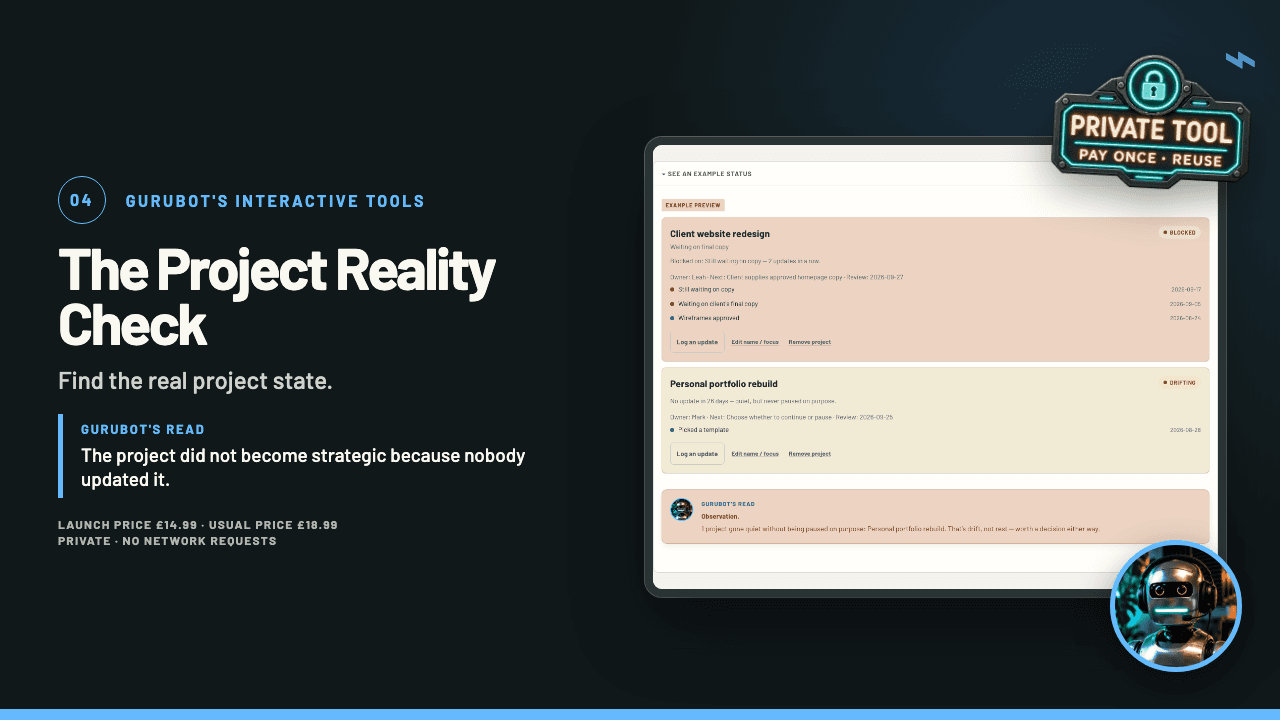Click the DRIFTING status badge
This screenshot has height=720, width=1280.
point(1180,382)
